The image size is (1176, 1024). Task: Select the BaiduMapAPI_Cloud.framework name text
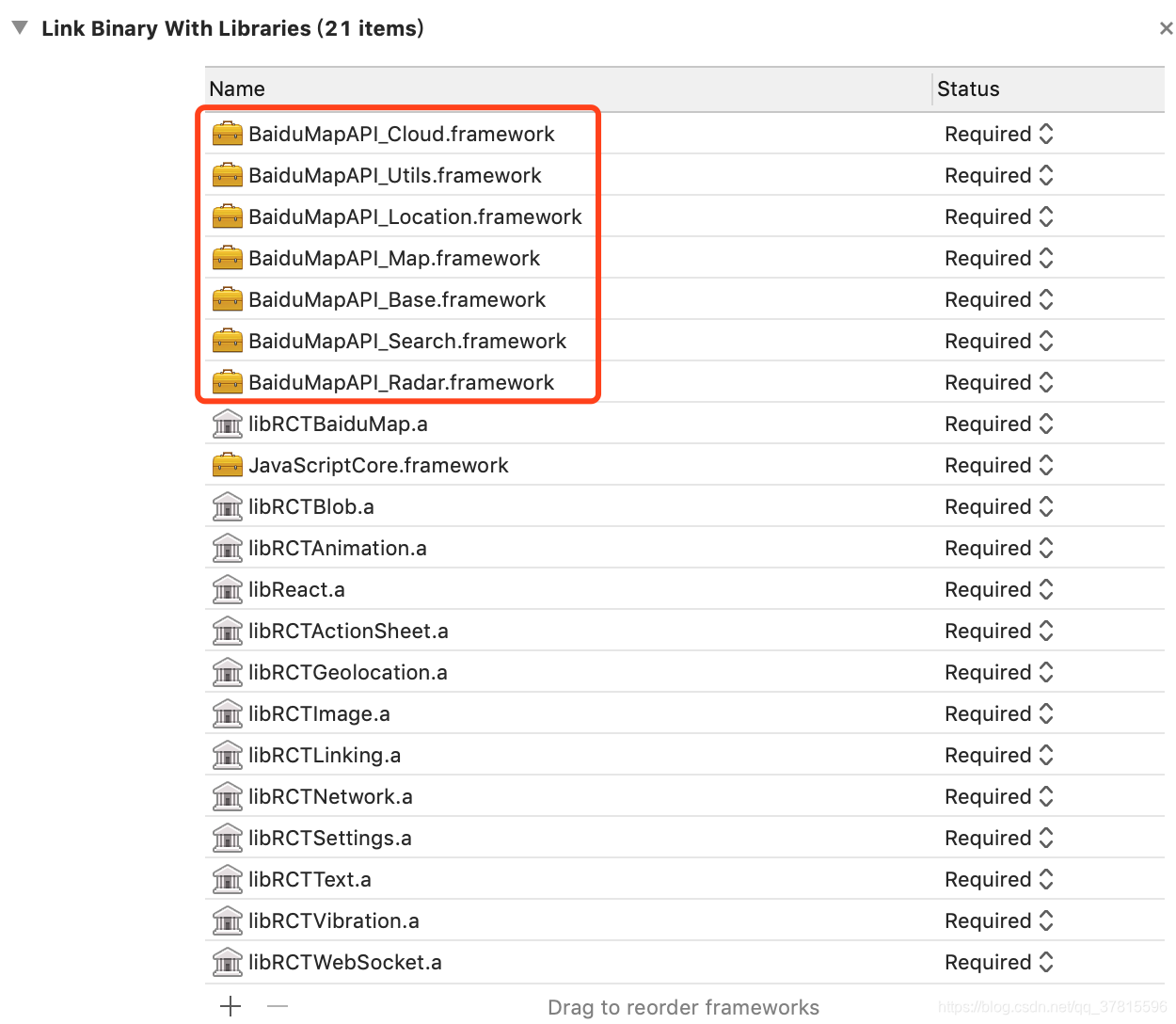(402, 134)
